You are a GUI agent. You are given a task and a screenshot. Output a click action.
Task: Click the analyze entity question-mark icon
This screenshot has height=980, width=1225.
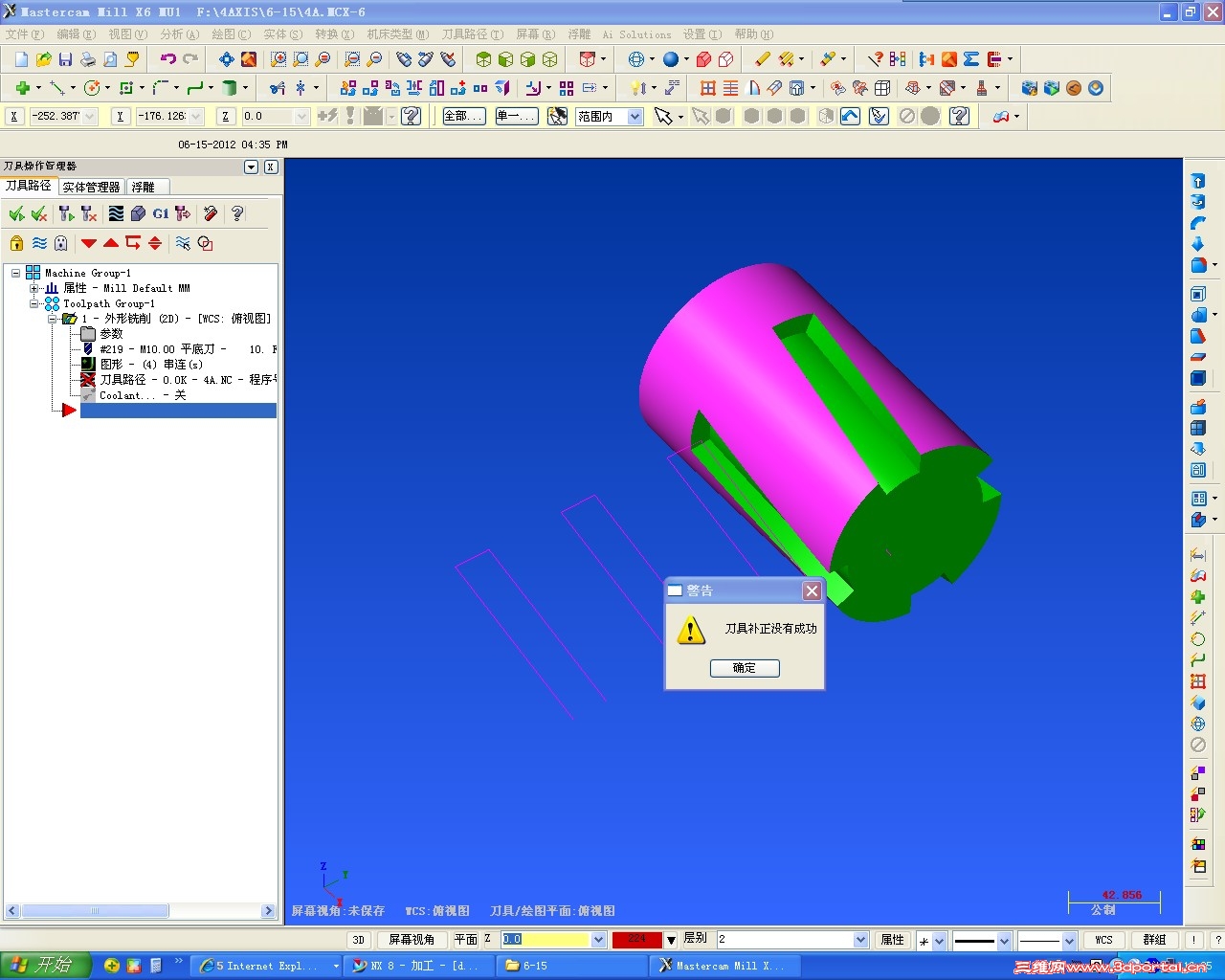[875, 59]
